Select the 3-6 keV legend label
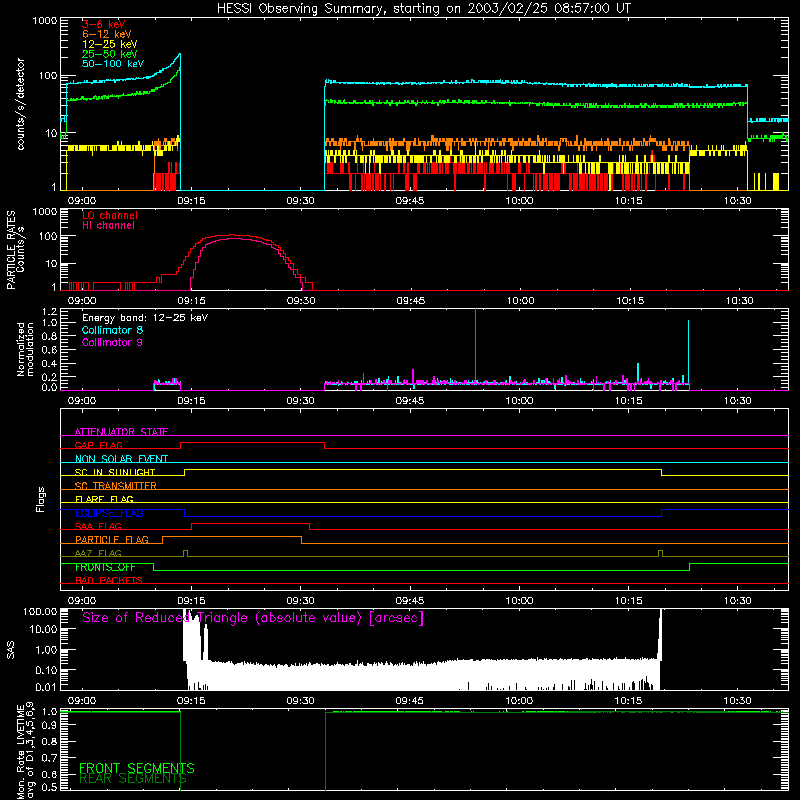 point(103,24)
